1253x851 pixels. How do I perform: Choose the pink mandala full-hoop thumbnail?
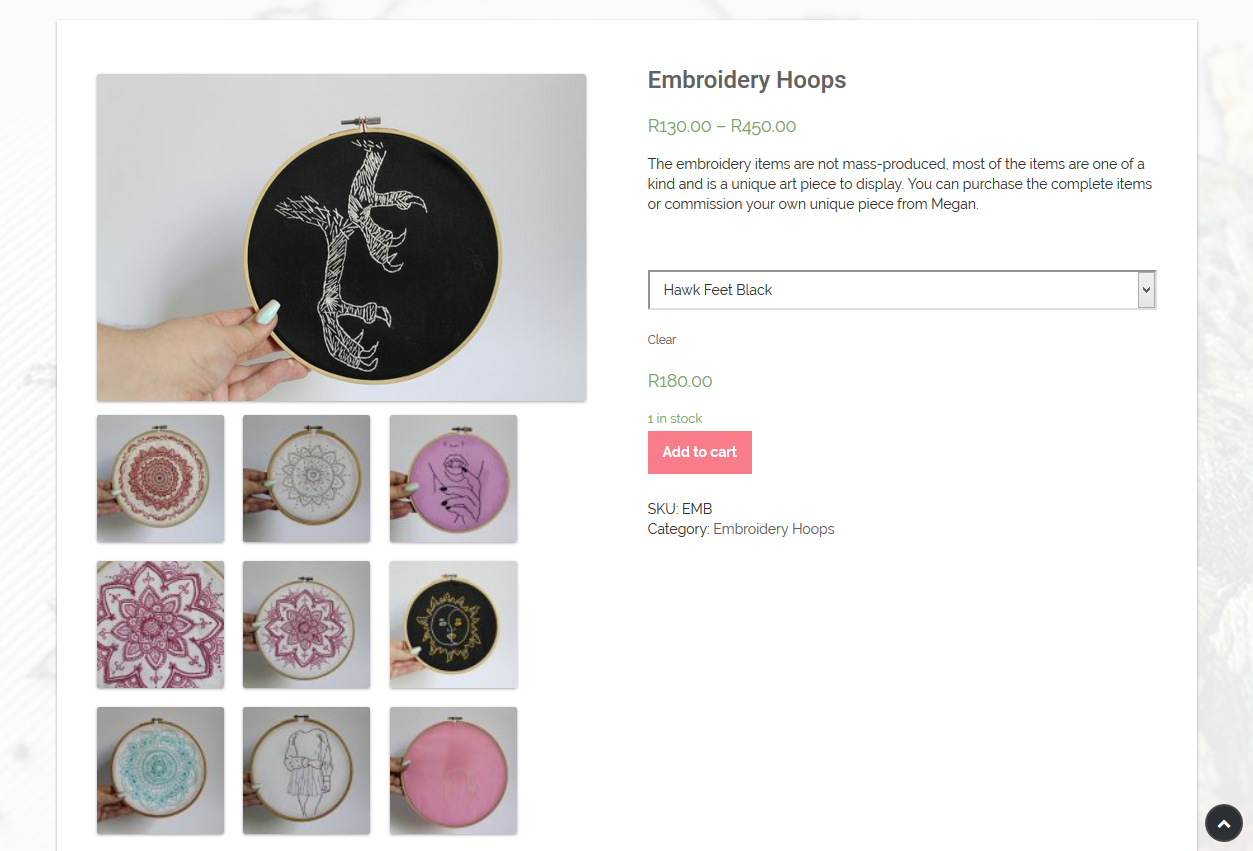click(306, 625)
